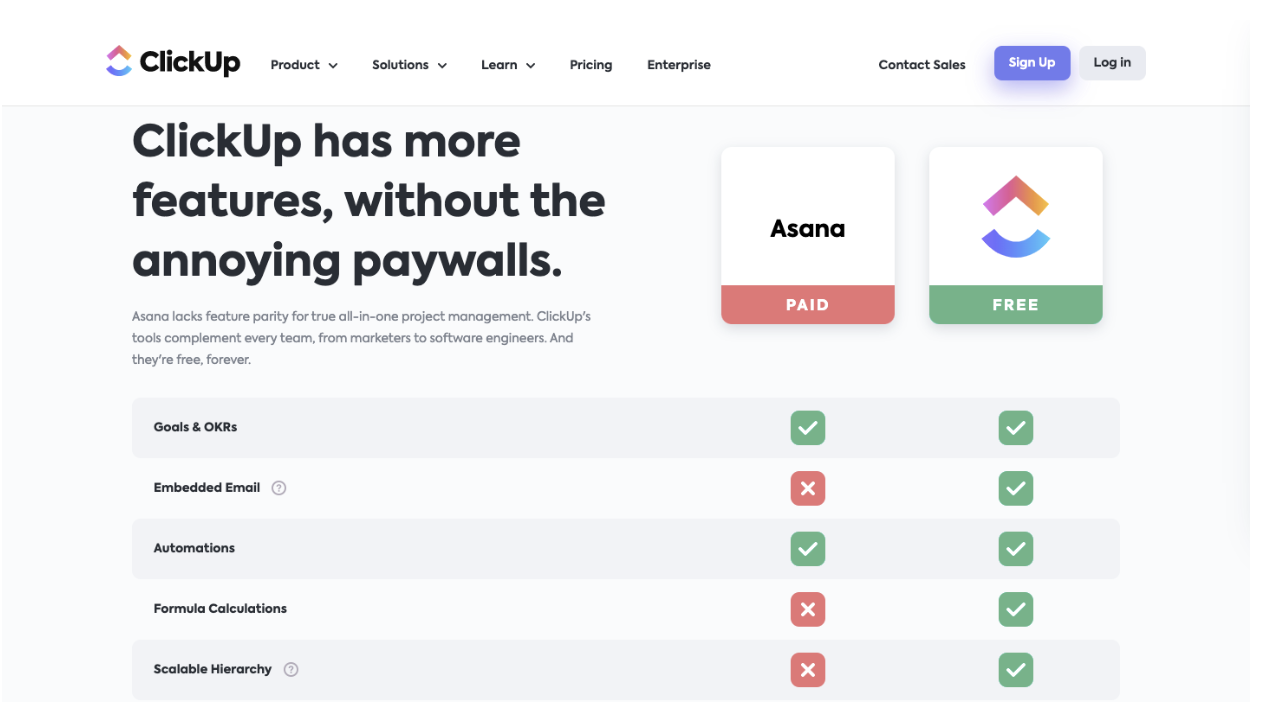The height and width of the screenshot is (718, 1264).
Task: Click the Log in button
Action: tap(1112, 63)
